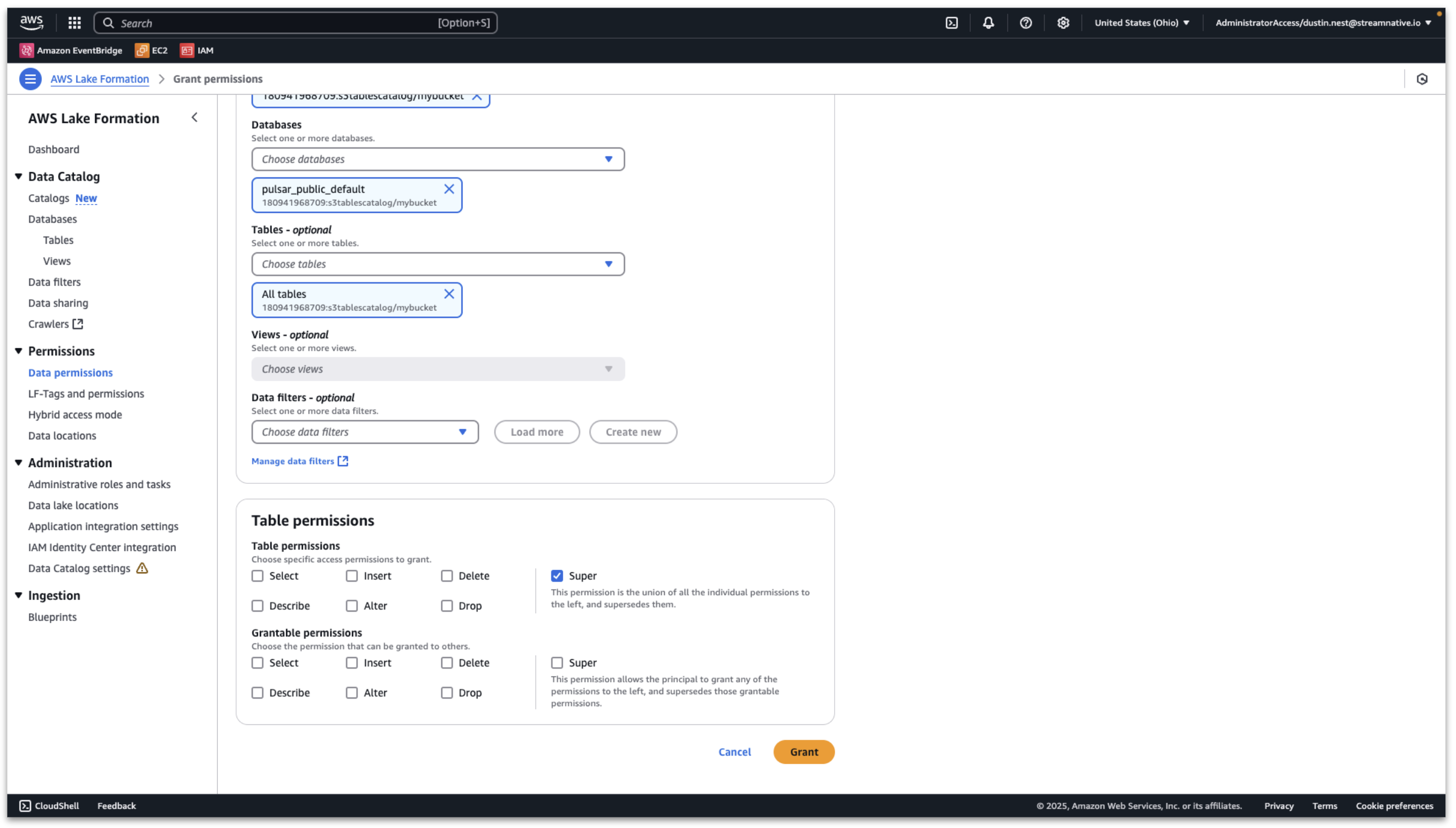The height and width of the screenshot is (828, 1456).
Task: Enable the Select table permission checkbox
Action: point(258,576)
